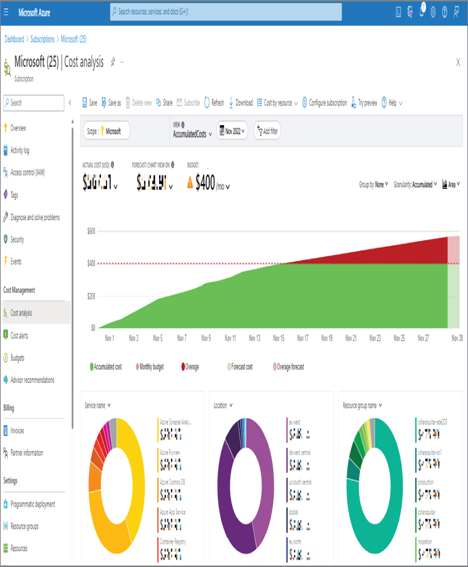This screenshot has width=468, height=567.
Task: Open portal settings gear icon
Action: 433,12
